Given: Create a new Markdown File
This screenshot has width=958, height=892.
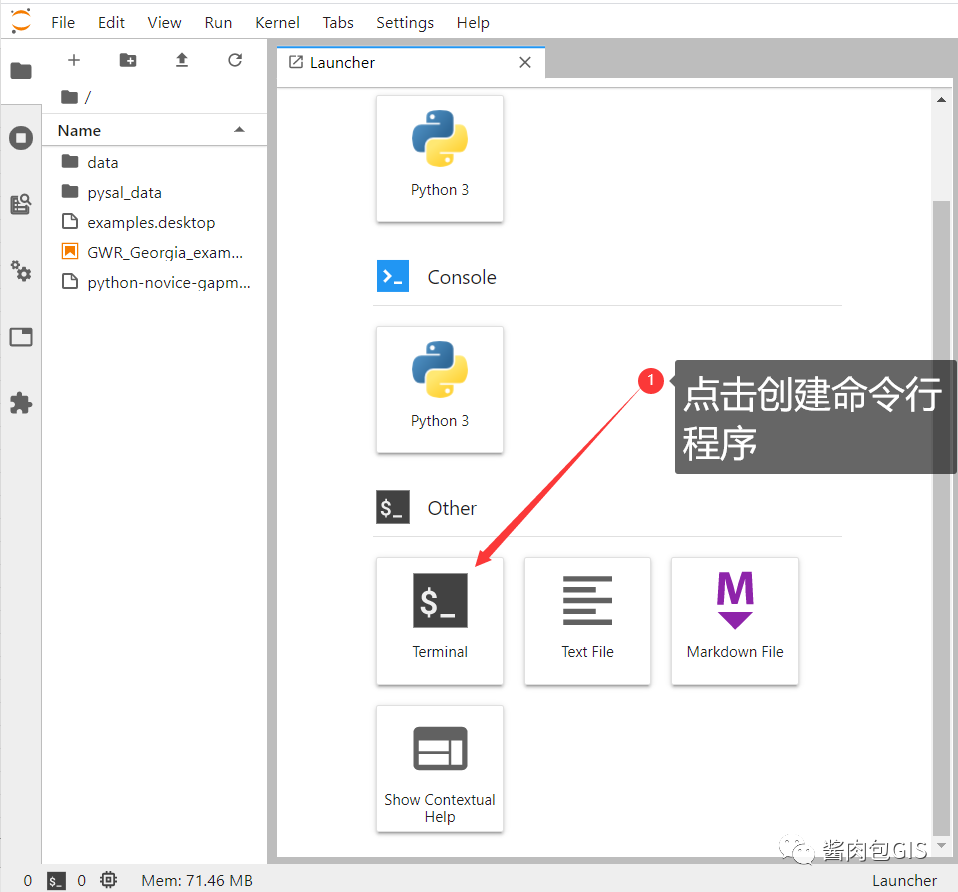Looking at the screenshot, I should tap(735, 621).
